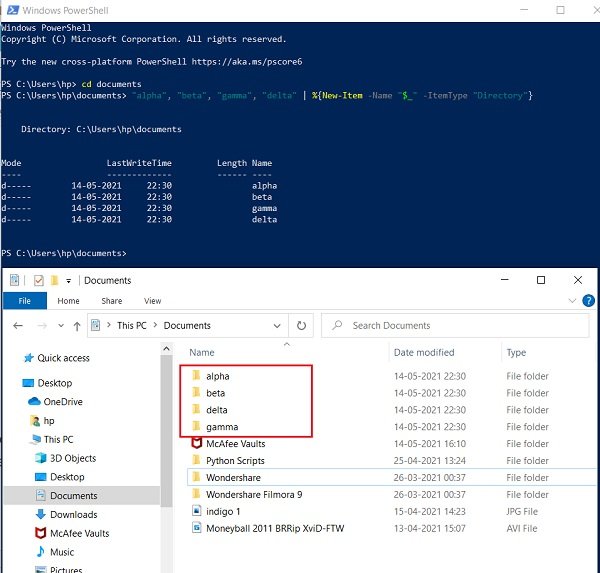The image size is (600, 573).
Task: Switch to the View ribbon tab
Action: (152, 301)
